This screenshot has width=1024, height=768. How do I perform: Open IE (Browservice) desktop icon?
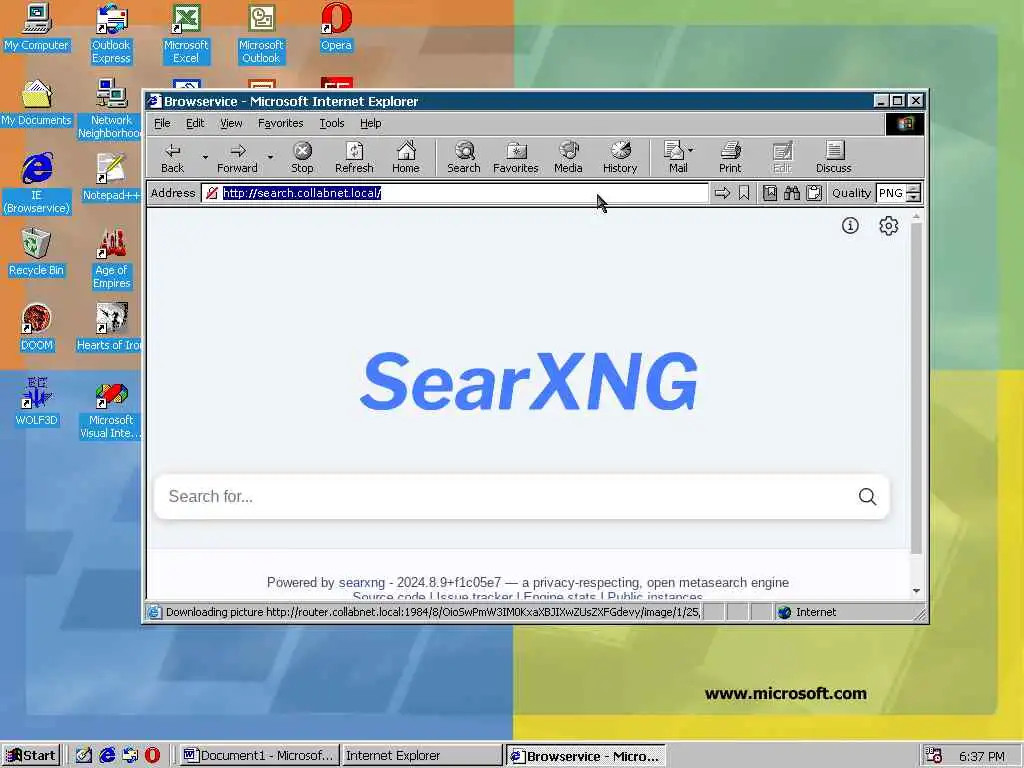pyautogui.click(x=36, y=184)
